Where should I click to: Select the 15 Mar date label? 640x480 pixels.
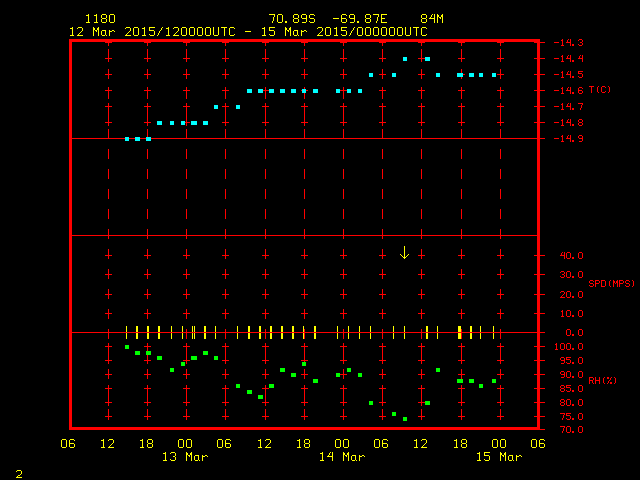point(498,457)
